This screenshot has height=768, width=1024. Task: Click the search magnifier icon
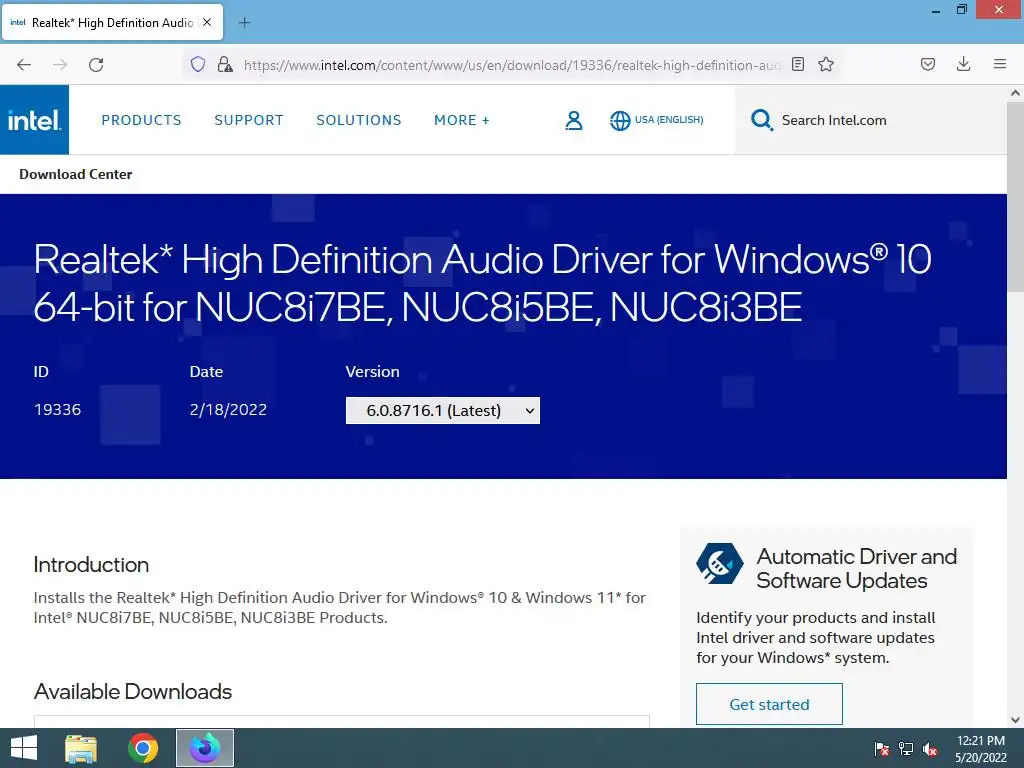tap(761, 120)
